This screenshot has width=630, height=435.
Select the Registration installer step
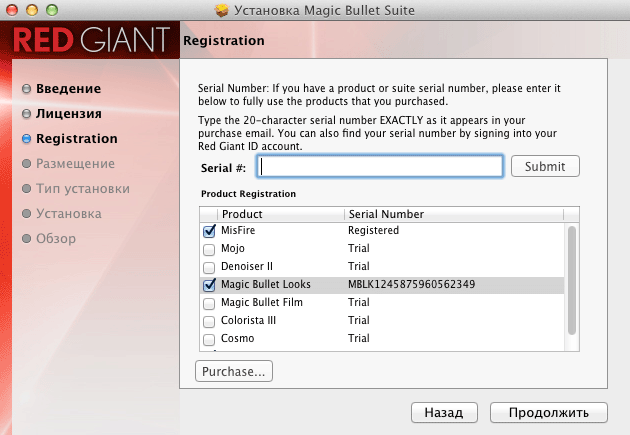pyautogui.click(x=70, y=139)
